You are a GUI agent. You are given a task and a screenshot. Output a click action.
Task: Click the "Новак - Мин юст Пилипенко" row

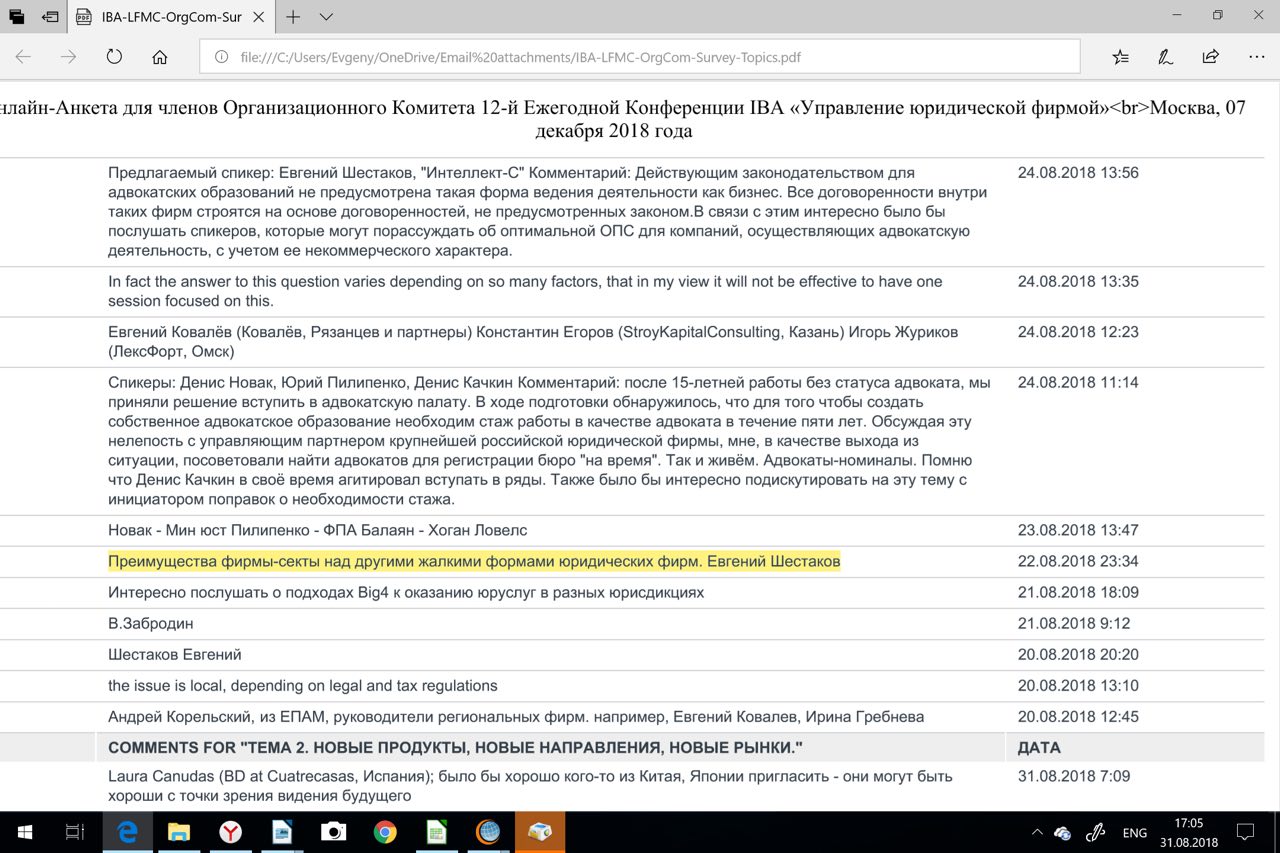click(318, 530)
